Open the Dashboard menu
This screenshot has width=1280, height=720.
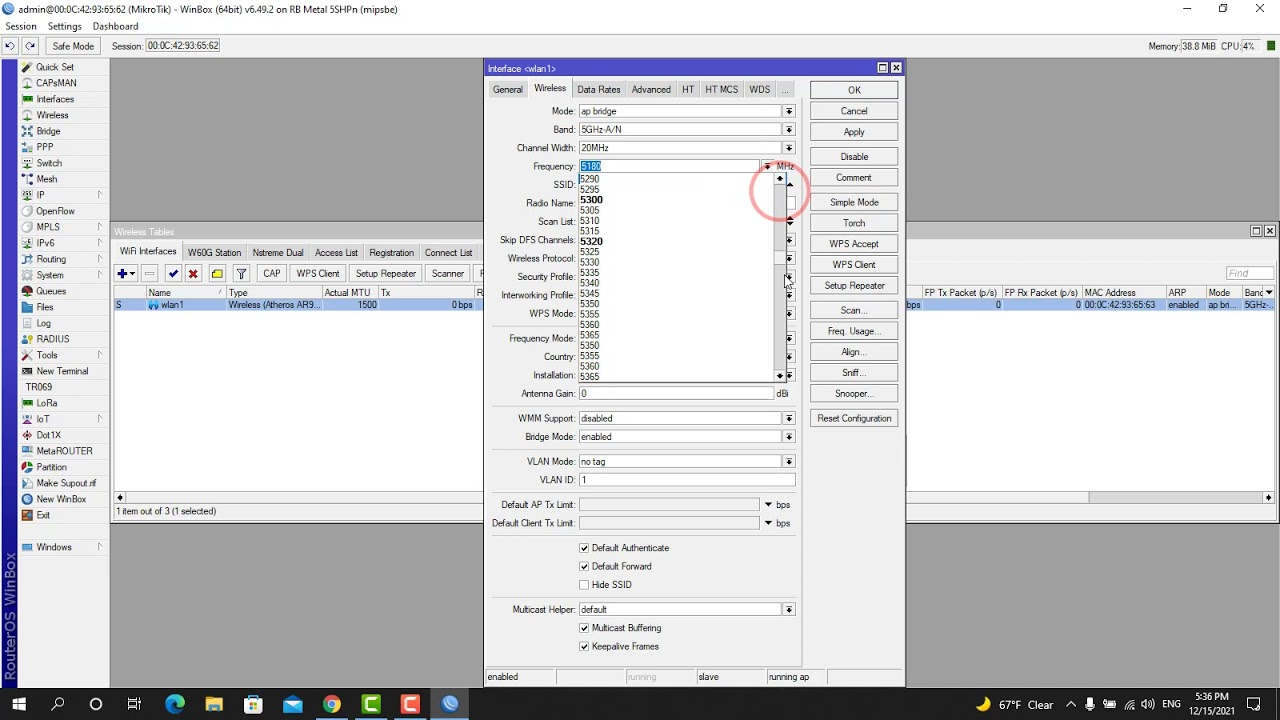(x=115, y=26)
